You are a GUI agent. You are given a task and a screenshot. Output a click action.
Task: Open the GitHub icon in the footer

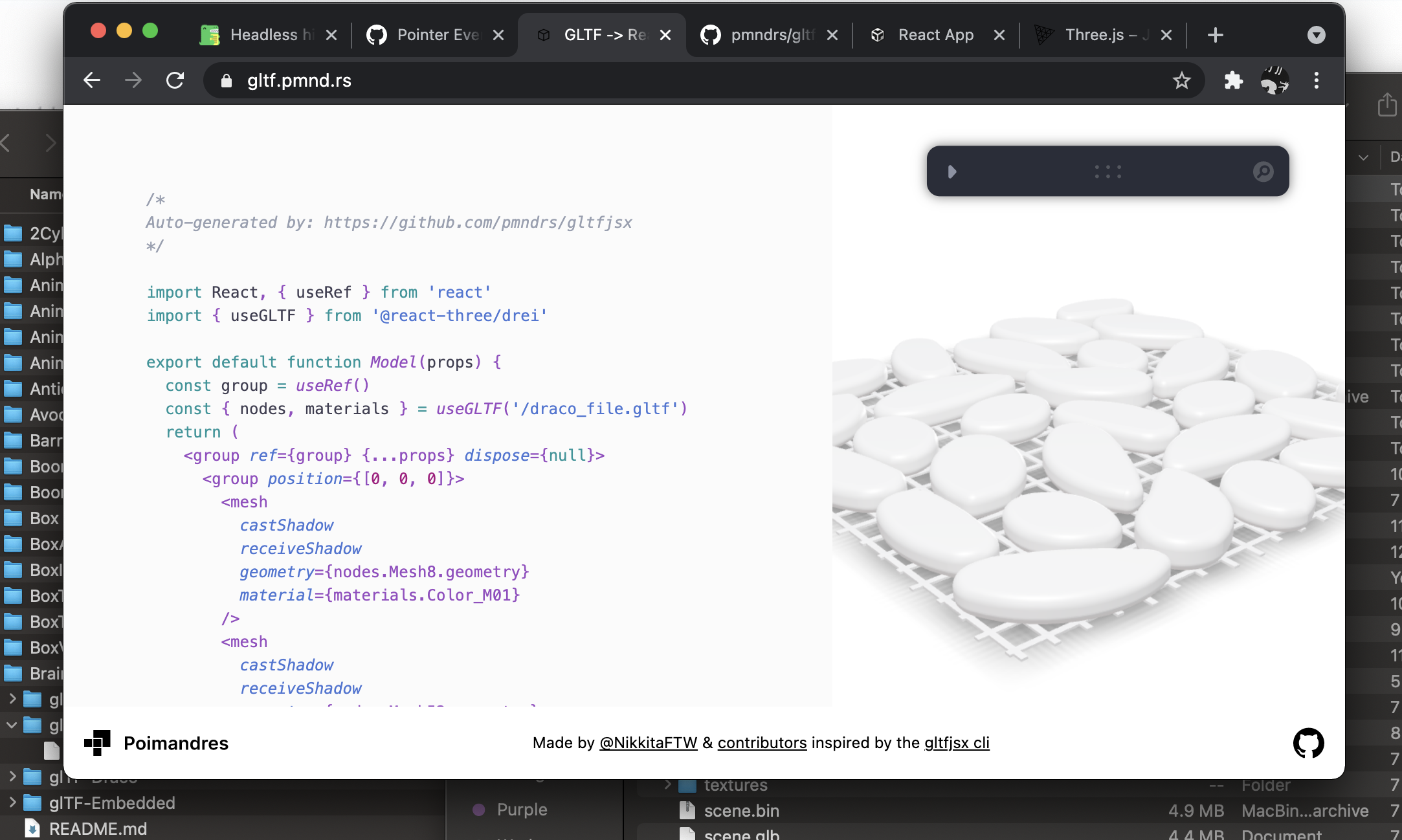click(1308, 743)
